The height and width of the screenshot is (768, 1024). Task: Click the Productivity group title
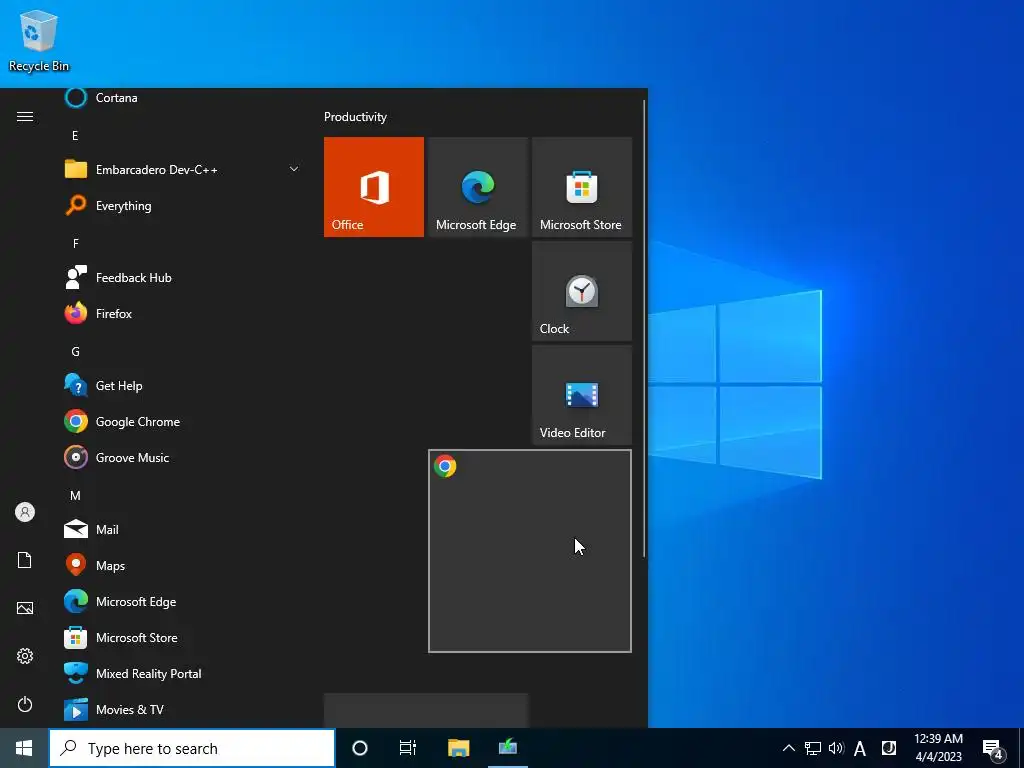tap(355, 117)
